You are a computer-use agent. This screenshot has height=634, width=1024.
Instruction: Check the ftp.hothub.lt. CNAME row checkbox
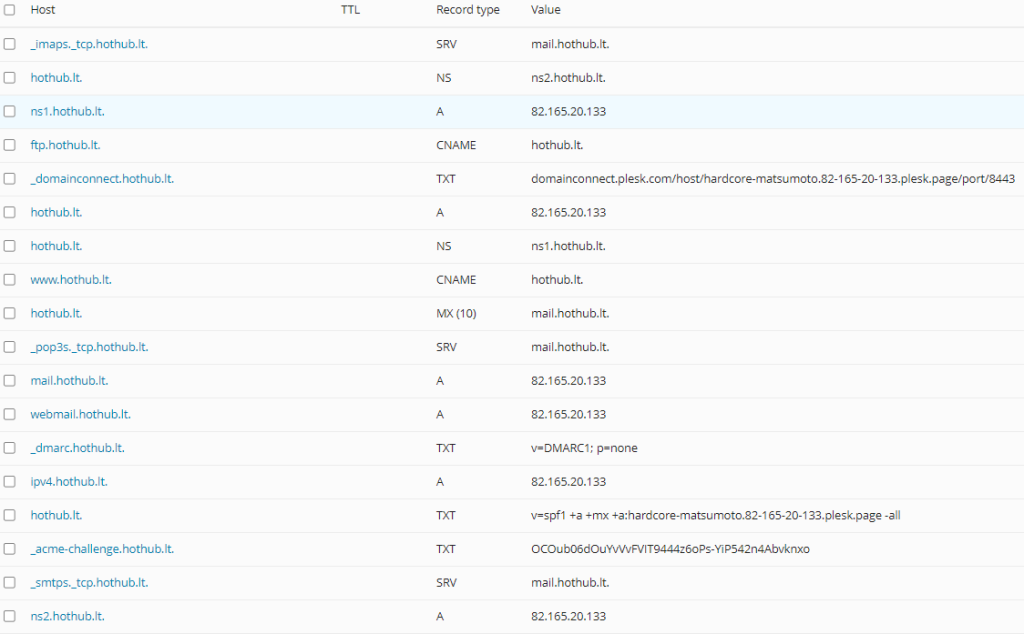(x=9, y=145)
